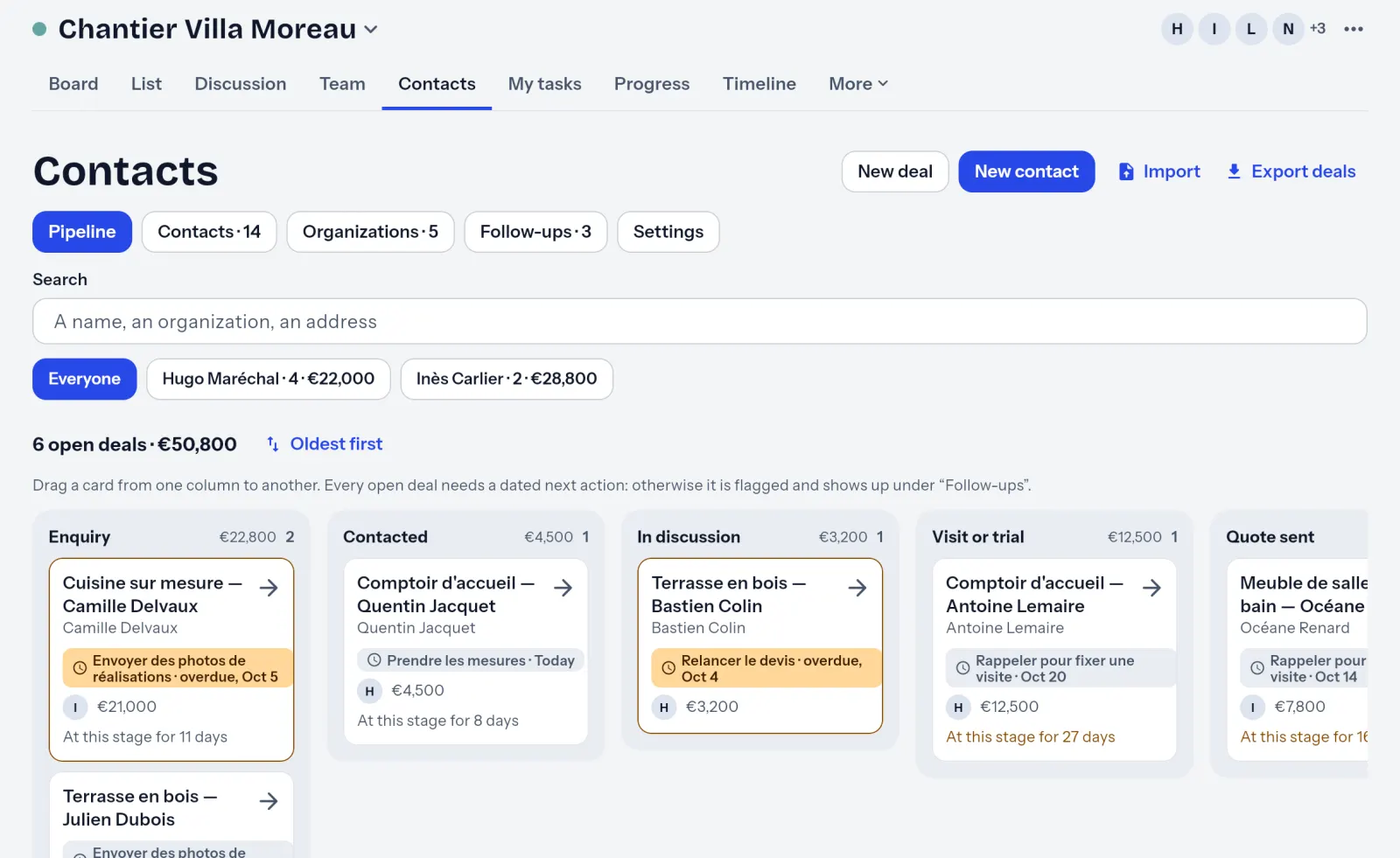Click the At this stage for 27 days text
Viewport: 1400px width, 858px height.
[1030, 736]
